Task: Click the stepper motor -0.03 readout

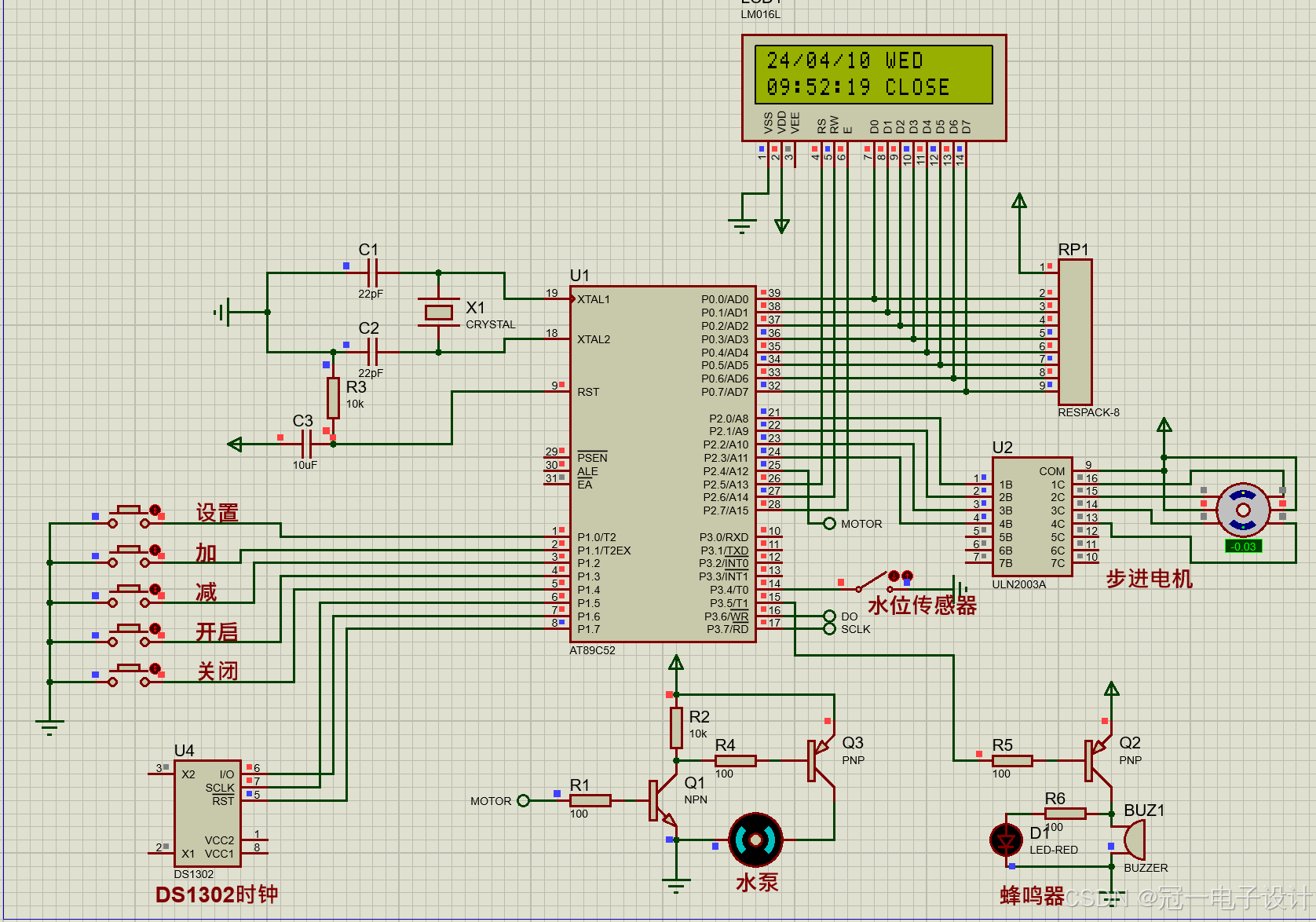Action: tap(1243, 547)
